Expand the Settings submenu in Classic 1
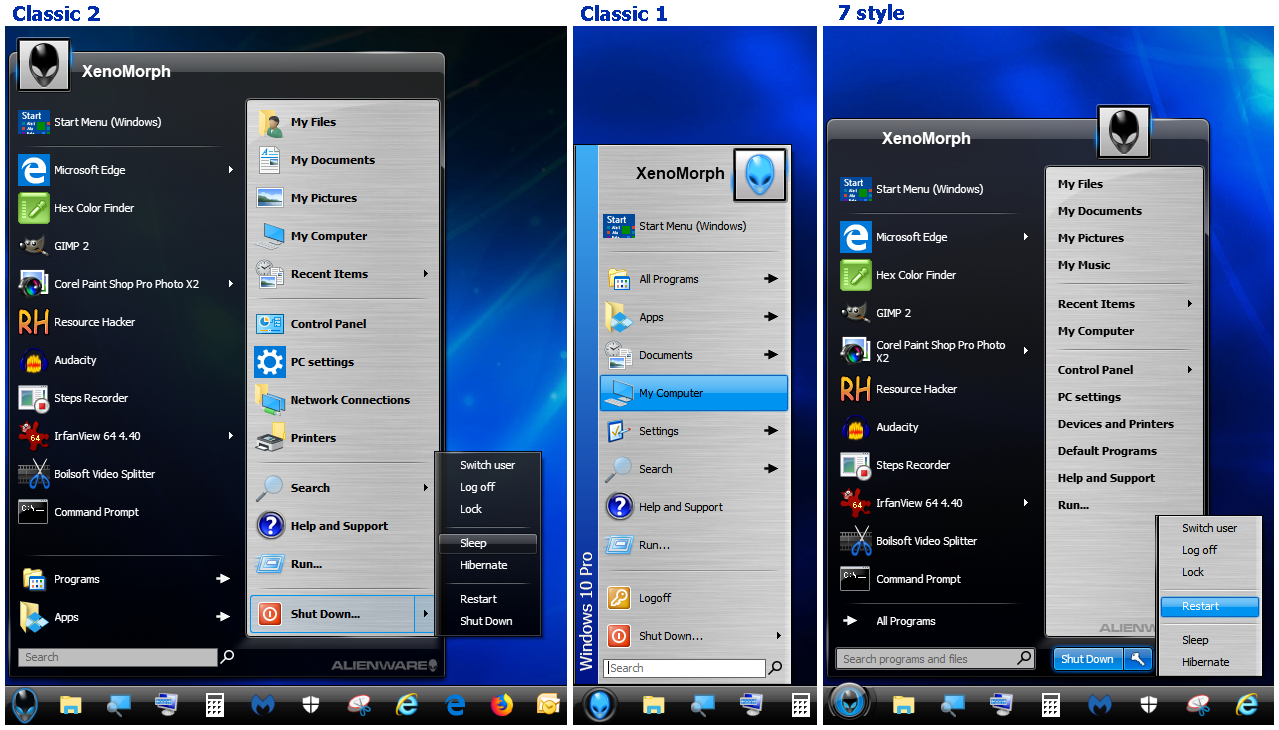 click(x=770, y=431)
